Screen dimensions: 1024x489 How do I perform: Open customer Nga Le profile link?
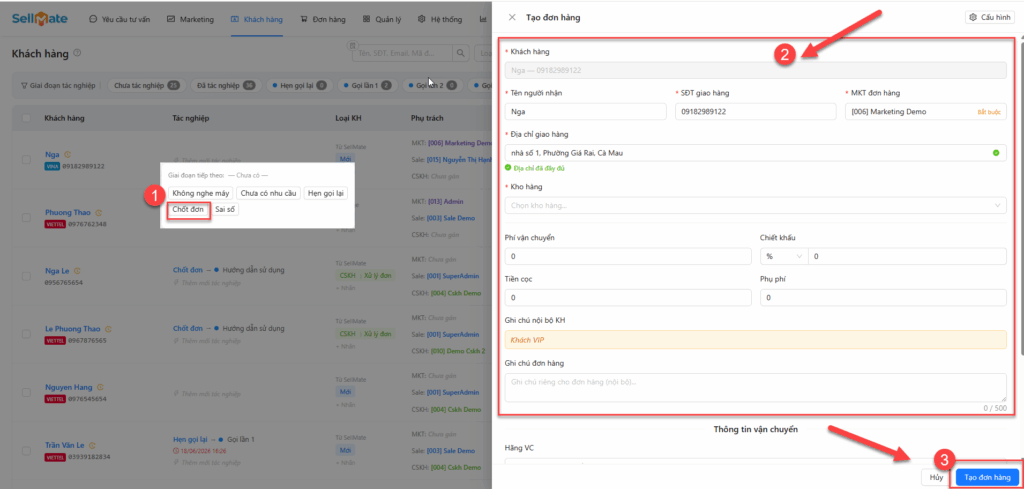pyautogui.click(x=57, y=271)
